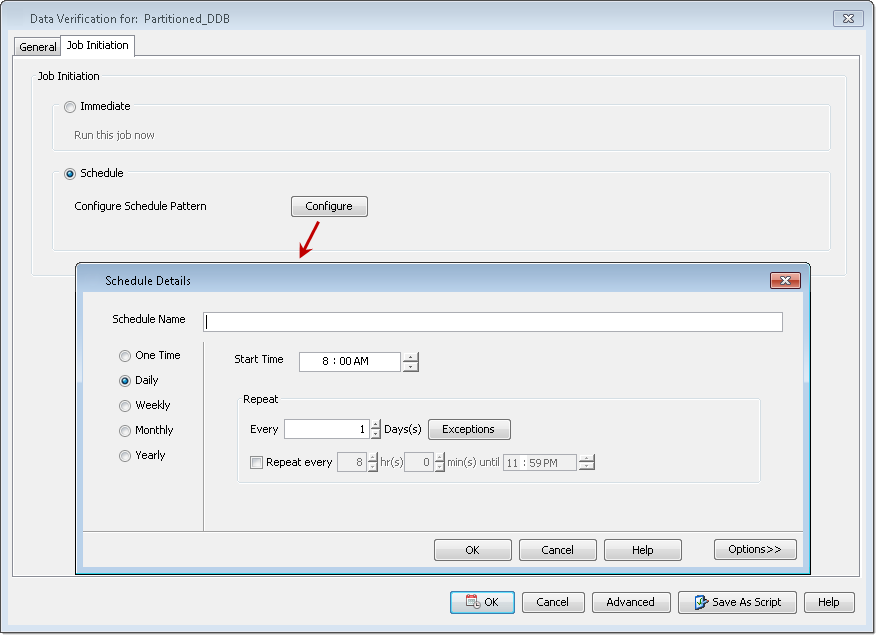Viewport: 878px width, 637px height.
Task: Pick the Monthly schedule option
Action: click(x=125, y=431)
